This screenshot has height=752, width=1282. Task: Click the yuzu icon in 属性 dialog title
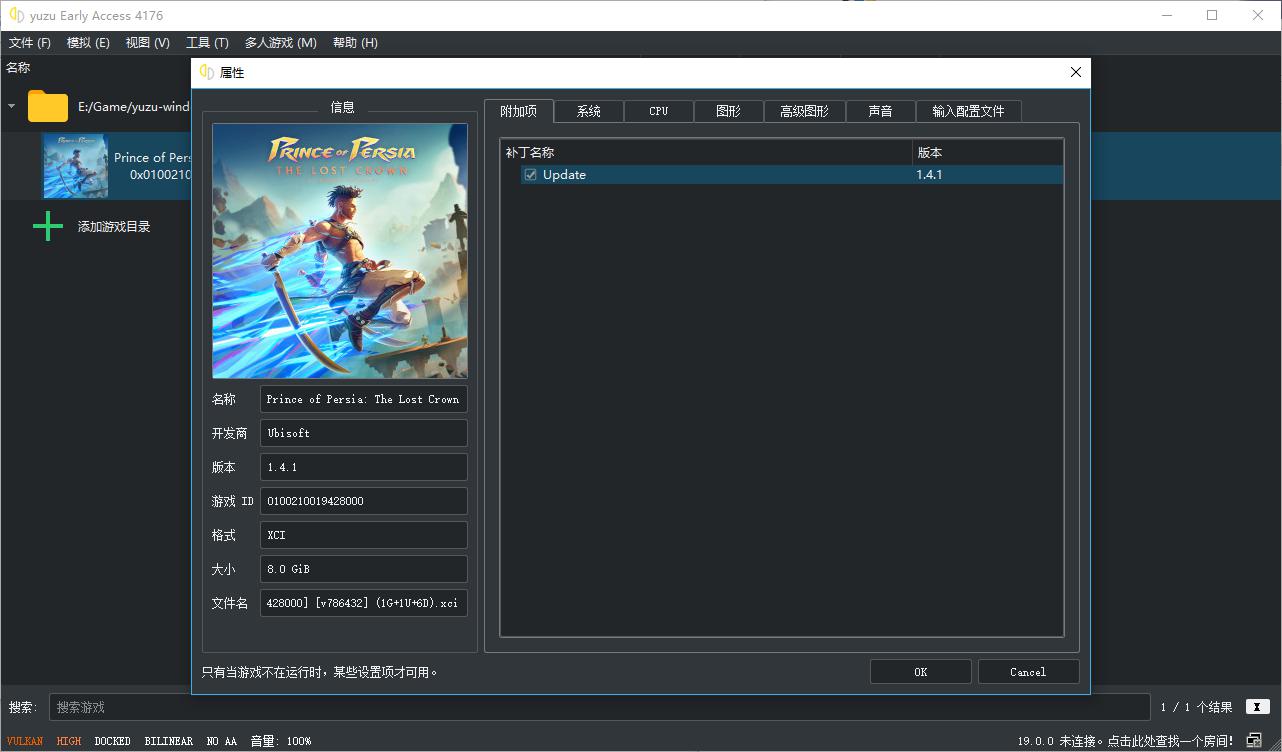click(207, 72)
